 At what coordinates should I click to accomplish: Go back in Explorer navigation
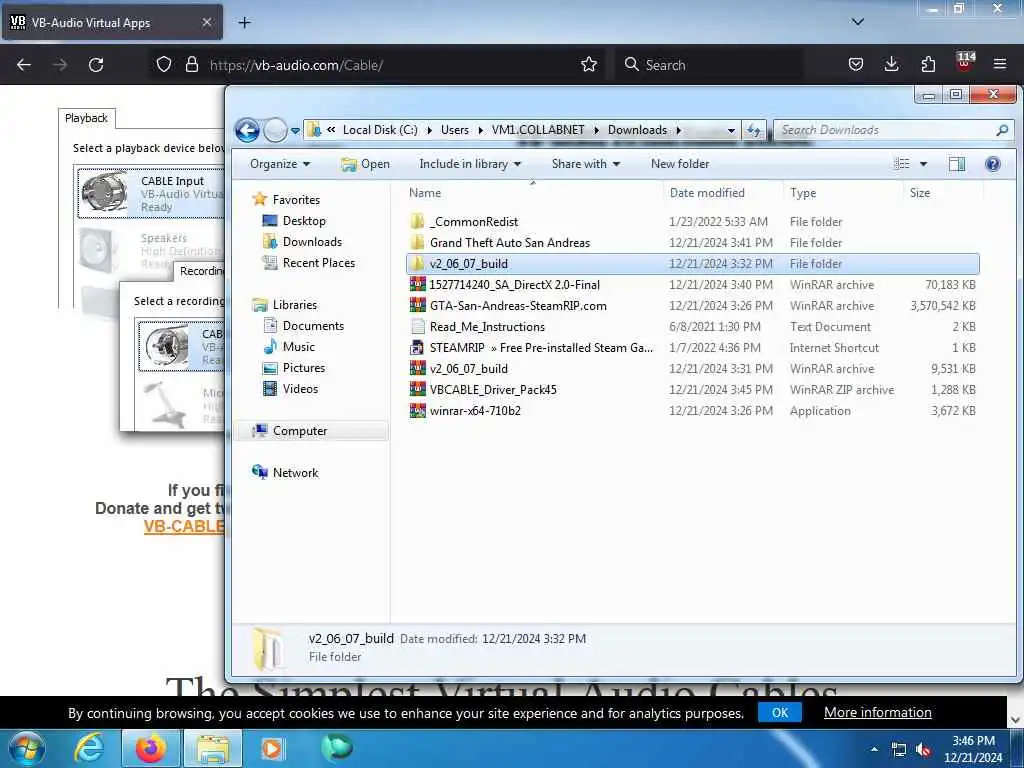(248, 130)
